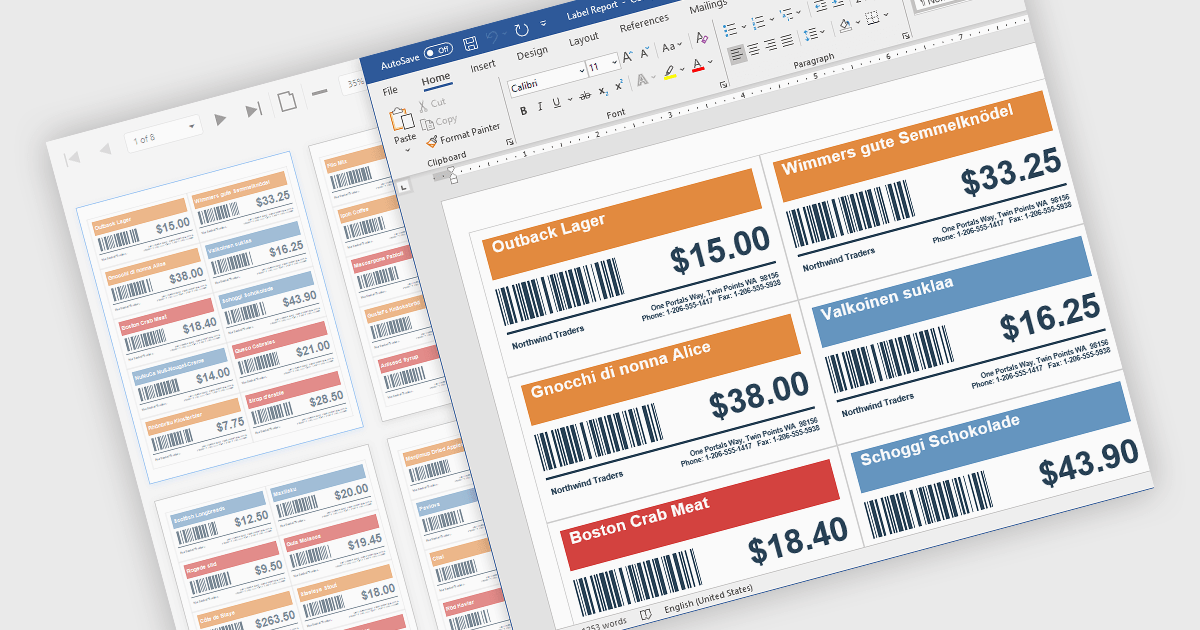Click the Text Effects icon

pos(642,80)
